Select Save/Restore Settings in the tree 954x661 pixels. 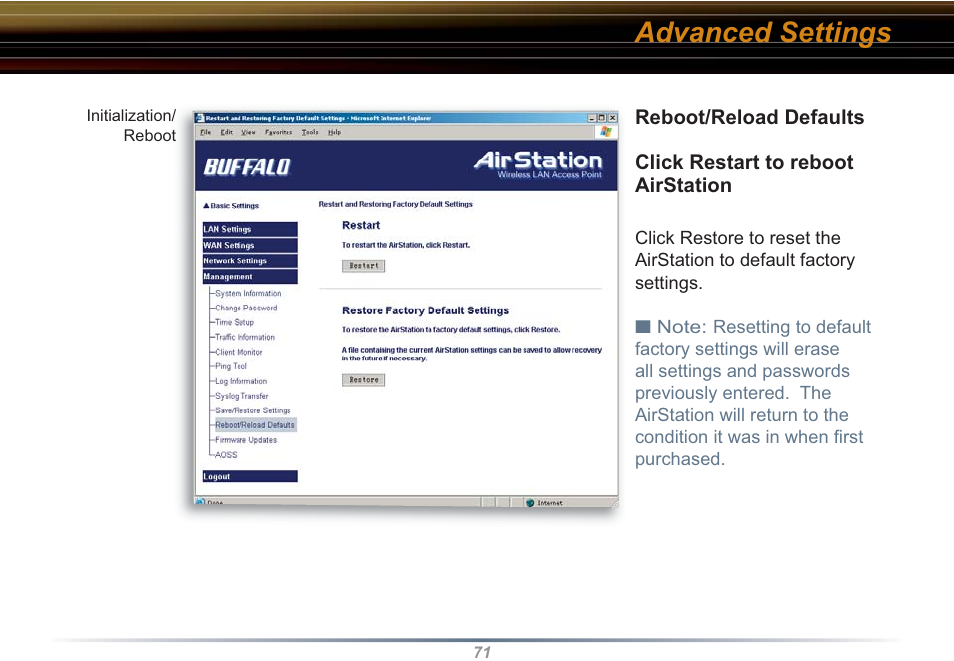pyautogui.click(x=253, y=411)
